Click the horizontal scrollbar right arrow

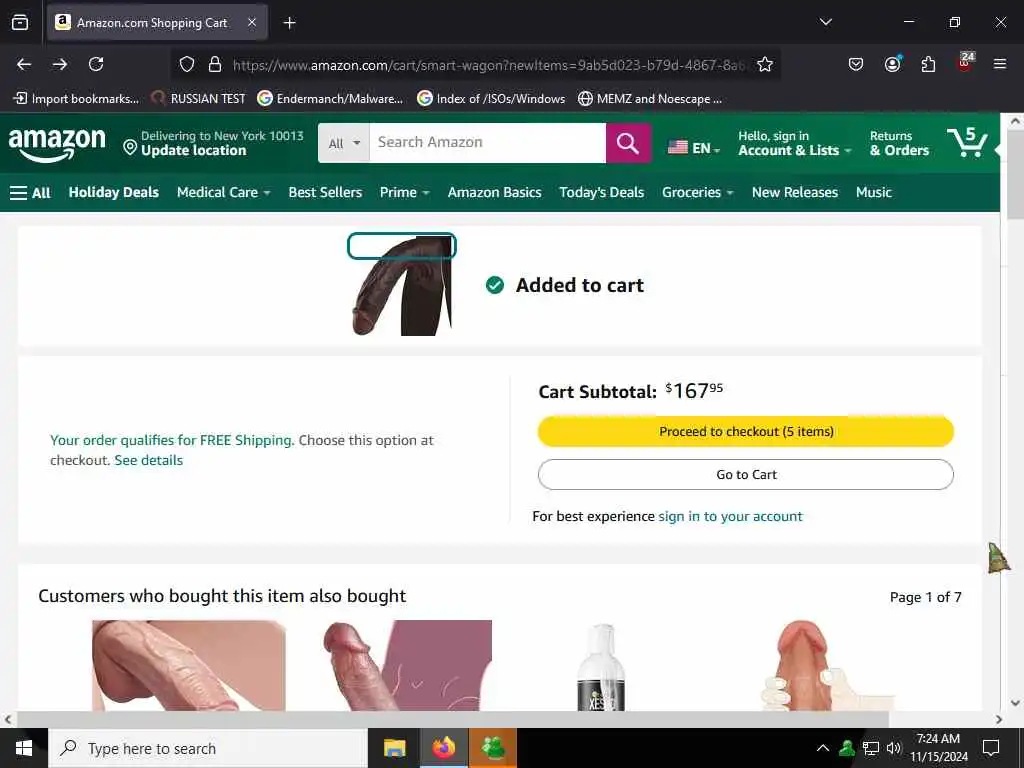pyautogui.click(x=999, y=720)
